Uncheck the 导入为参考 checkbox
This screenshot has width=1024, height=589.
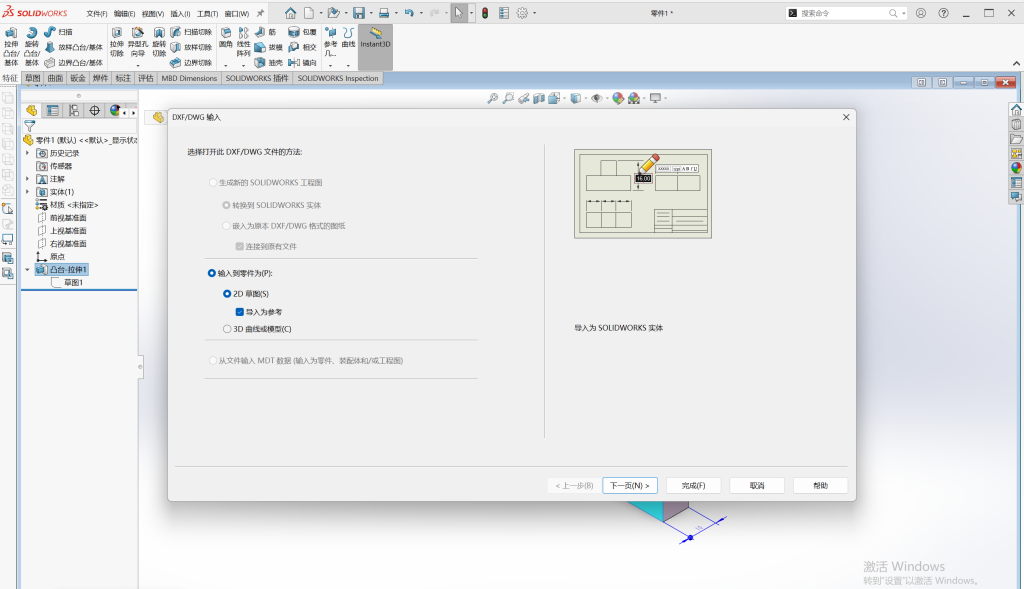(x=240, y=312)
